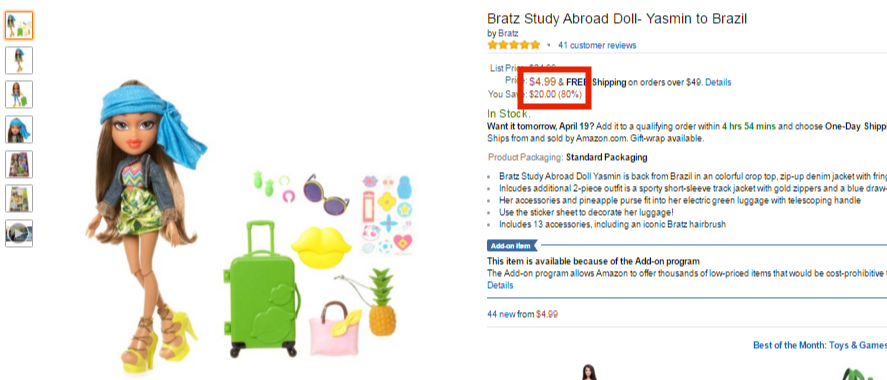Viewport: 887px width, 380px height.
Task: Select the first thumbnail showing doll with accessories
Action: click(x=19, y=25)
